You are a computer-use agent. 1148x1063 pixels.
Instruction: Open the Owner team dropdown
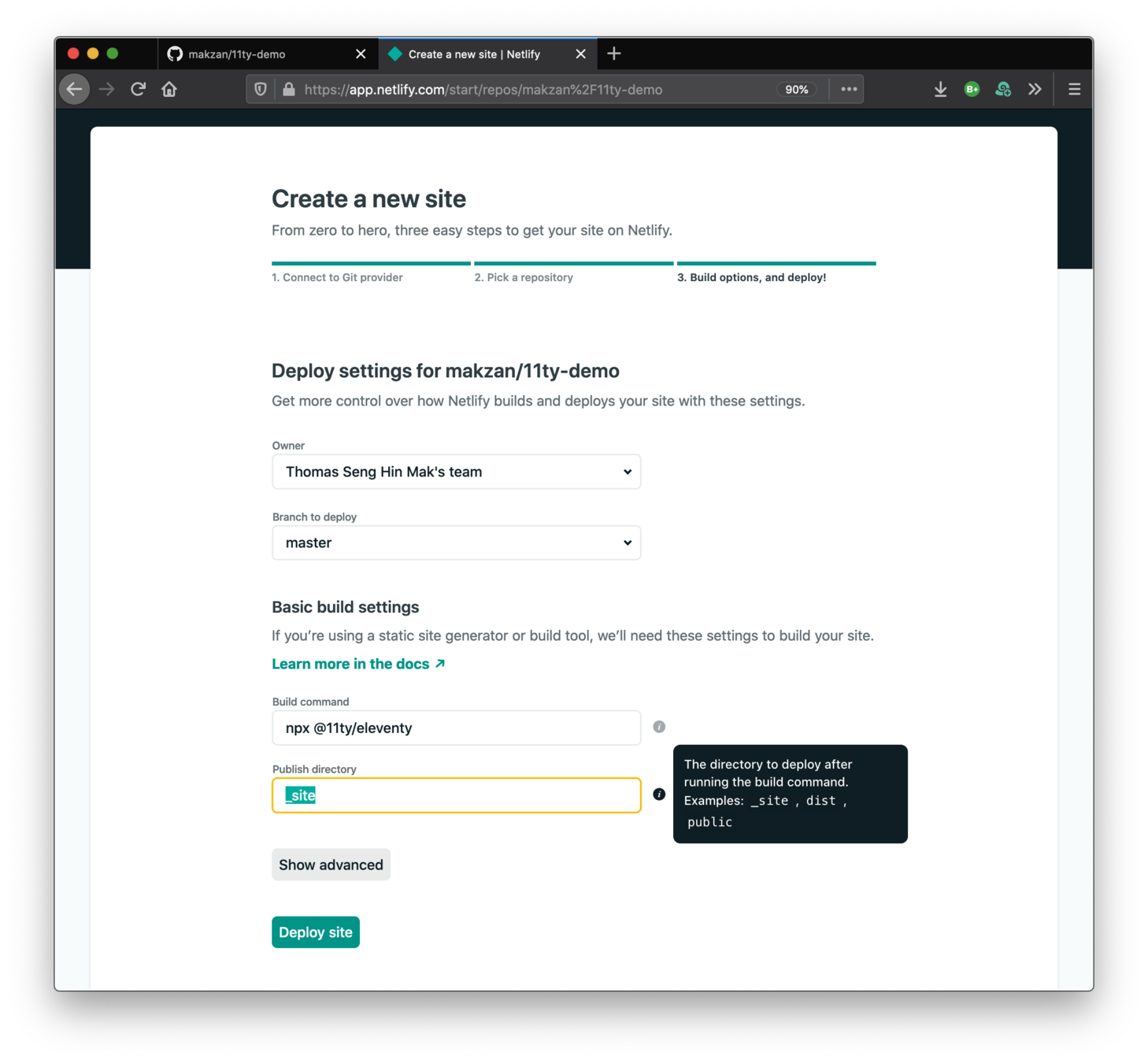tap(456, 472)
